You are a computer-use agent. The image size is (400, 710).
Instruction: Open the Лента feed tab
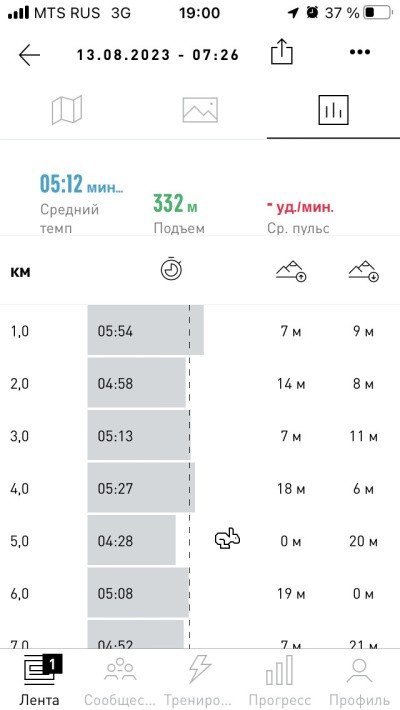point(39,681)
